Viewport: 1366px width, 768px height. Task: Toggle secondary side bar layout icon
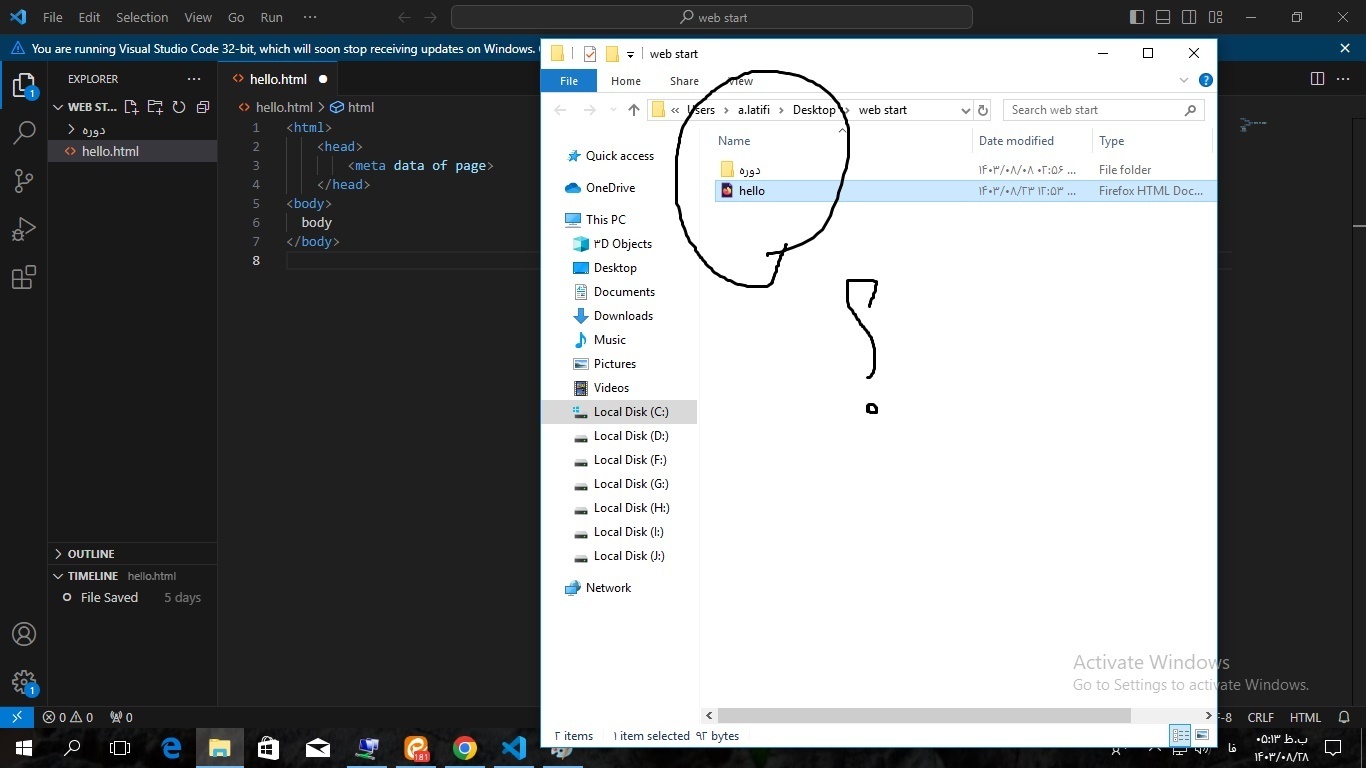[x=1189, y=17]
